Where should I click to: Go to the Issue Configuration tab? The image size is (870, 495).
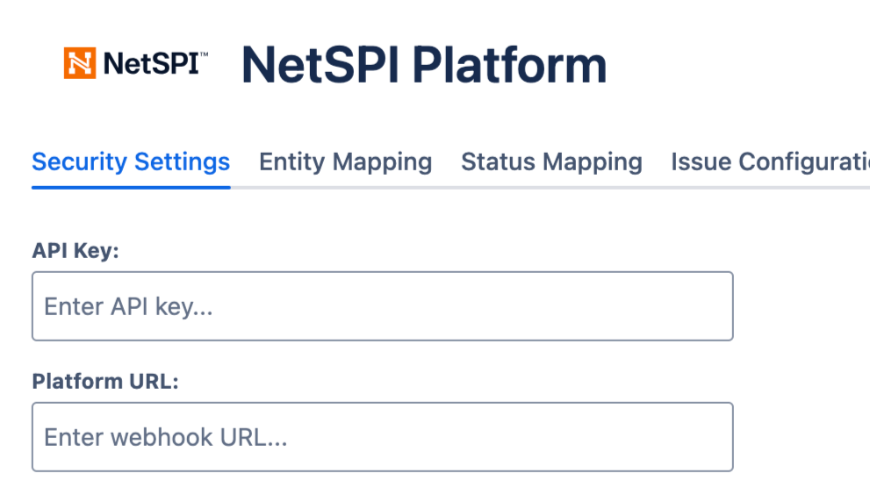(768, 162)
